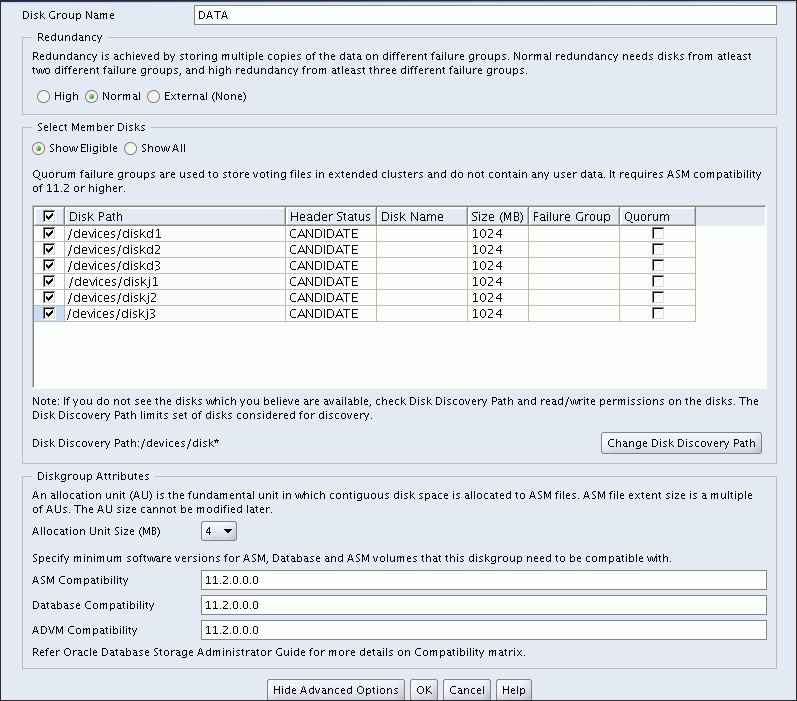This screenshot has width=797, height=701.
Task: Click size 1024 in diskj3 row
Action: [x=498, y=313]
